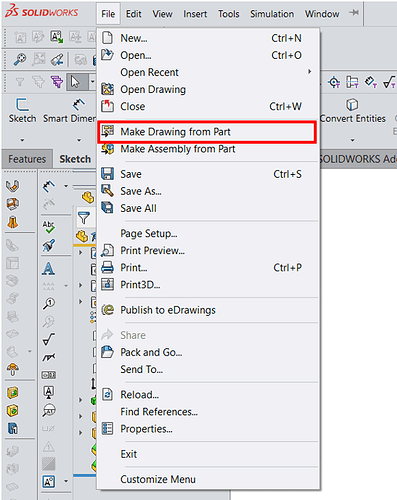
Task: Click the boxed A icon at toolbar bottom
Action: tap(49, 482)
